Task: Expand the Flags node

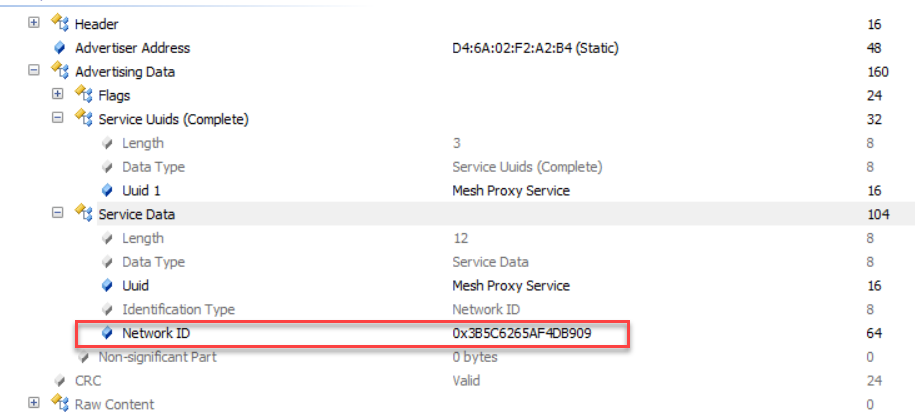Action: click(x=57, y=95)
